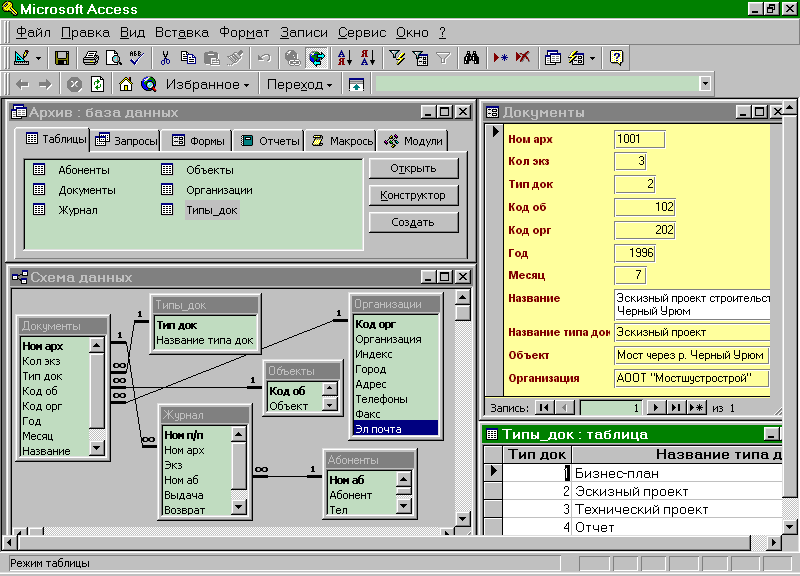
Task: Click the Search the Web icon
Action: click(x=149, y=84)
